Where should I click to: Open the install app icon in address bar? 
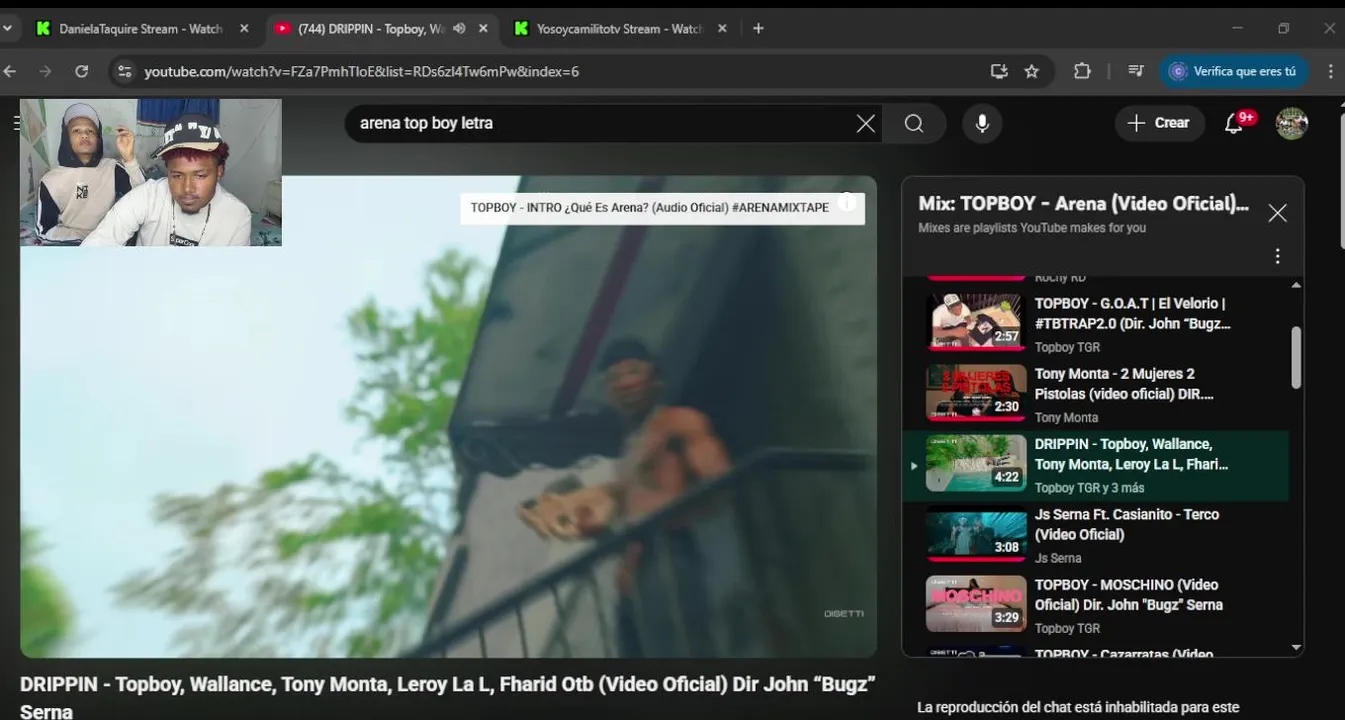click(x=998, y=71)
